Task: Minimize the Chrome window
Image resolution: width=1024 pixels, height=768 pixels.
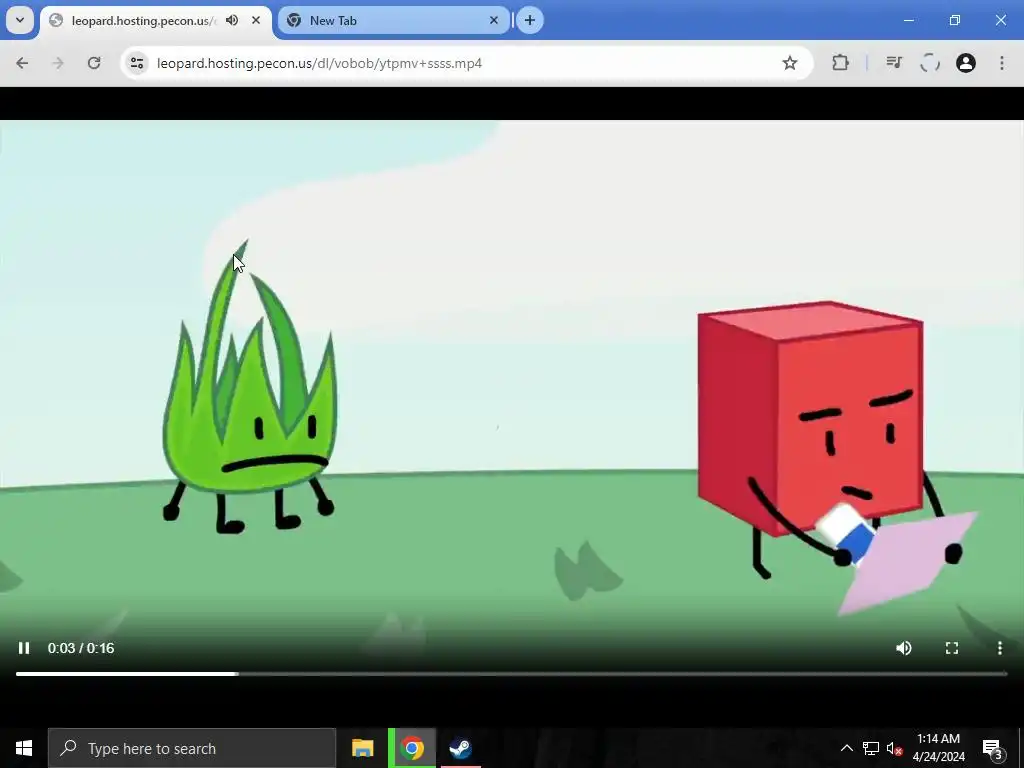Action: (908, 20)
